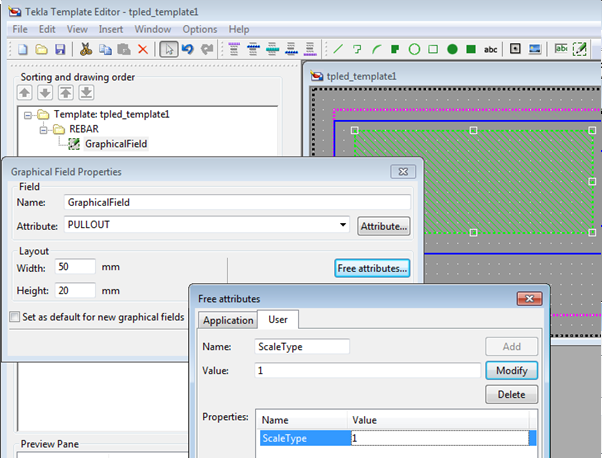Open the Insert menu

pyautogui.click(x=111, y=29)
